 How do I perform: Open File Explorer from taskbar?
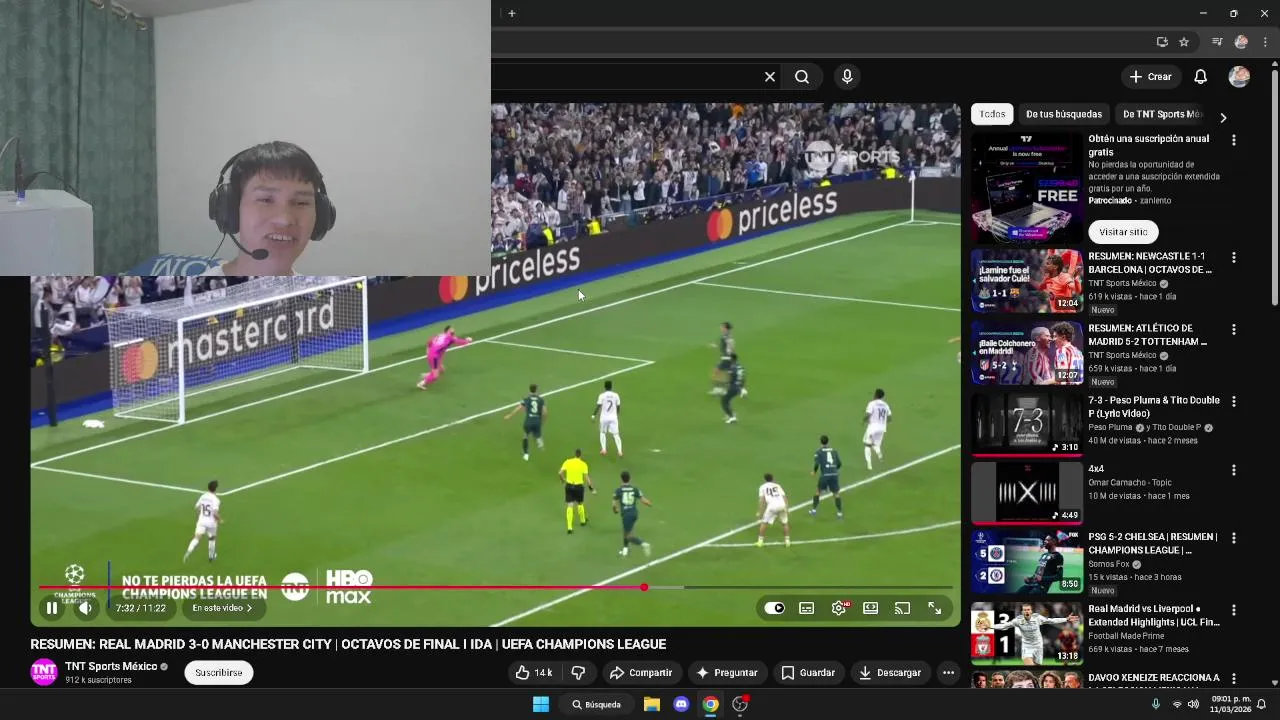coord(652,704)
